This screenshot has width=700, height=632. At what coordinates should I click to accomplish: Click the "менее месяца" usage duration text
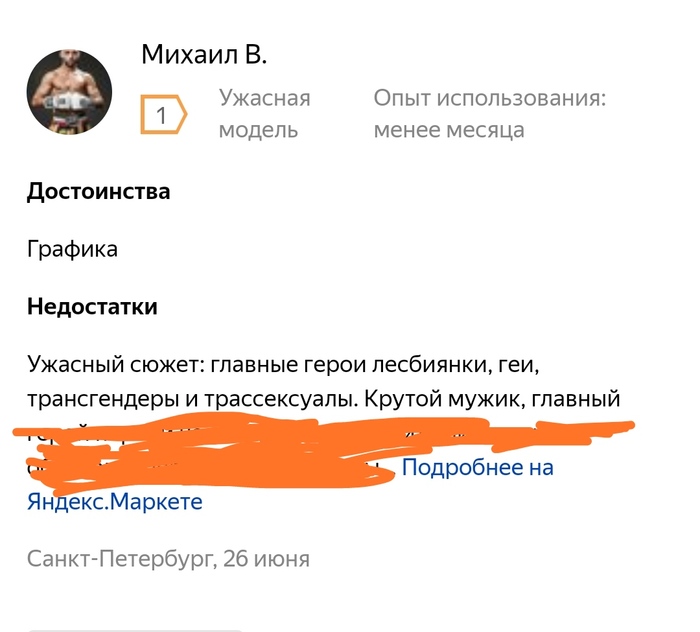coord(448,130)
